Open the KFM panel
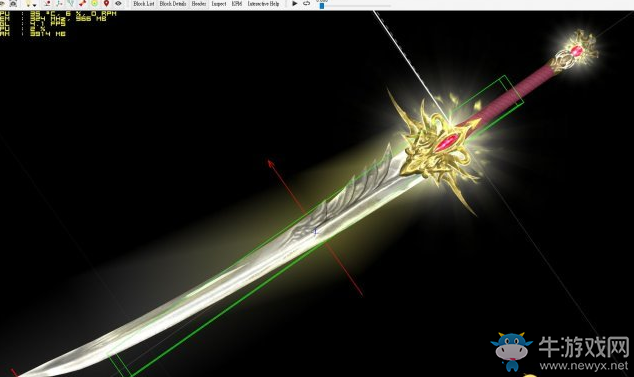 pos(237,4)
